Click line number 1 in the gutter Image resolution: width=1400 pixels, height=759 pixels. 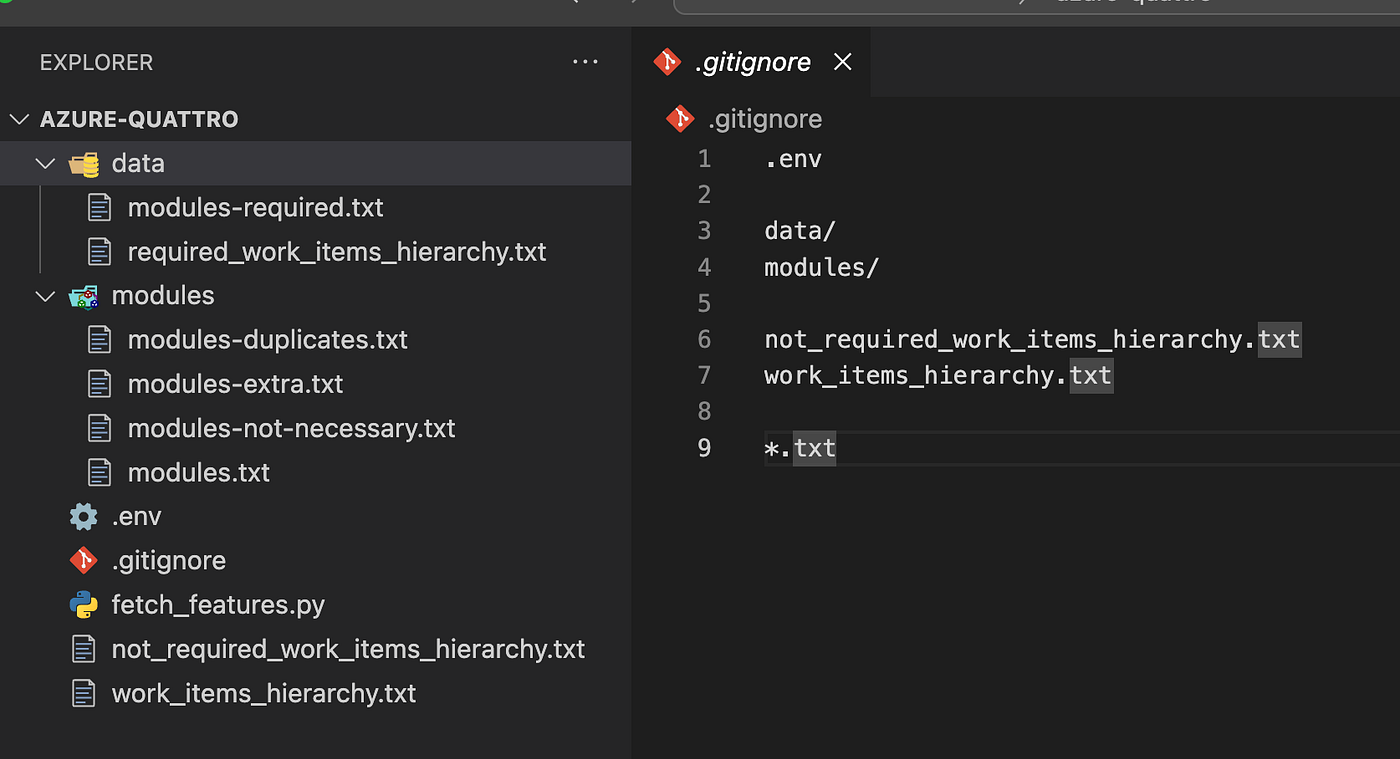[x=704, y=159]
